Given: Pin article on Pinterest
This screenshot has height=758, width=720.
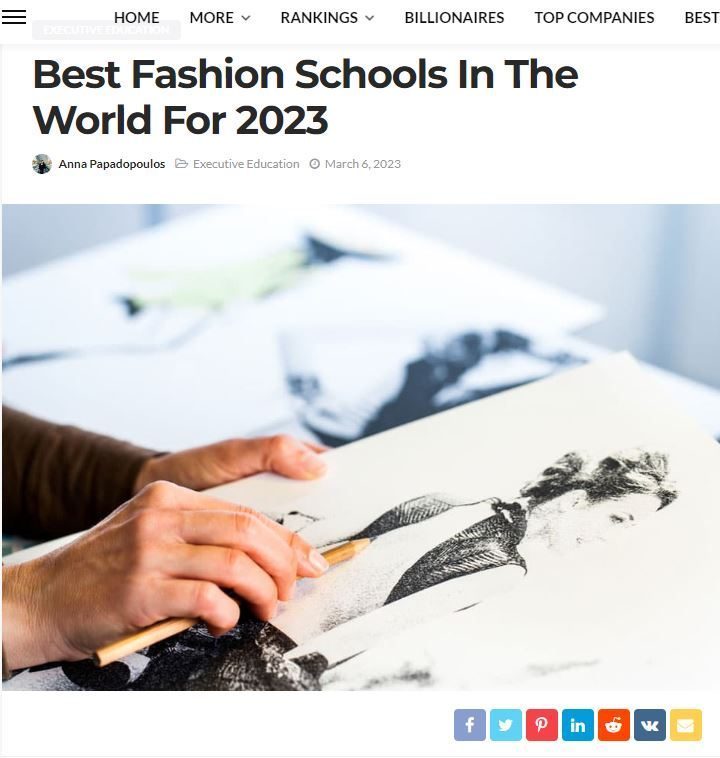Looking at the screenshot, I should pyautogui.click(x=542, y=725).
